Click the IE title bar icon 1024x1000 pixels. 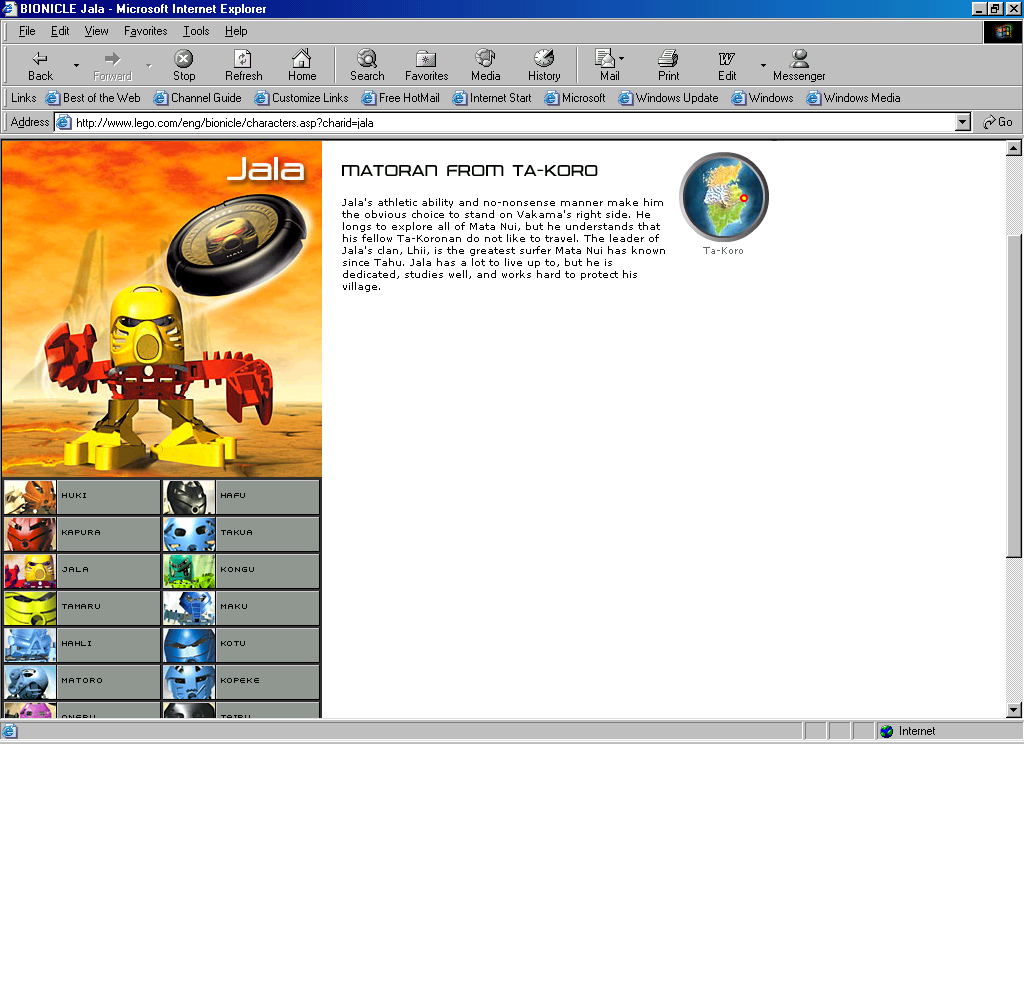(9, 8)
